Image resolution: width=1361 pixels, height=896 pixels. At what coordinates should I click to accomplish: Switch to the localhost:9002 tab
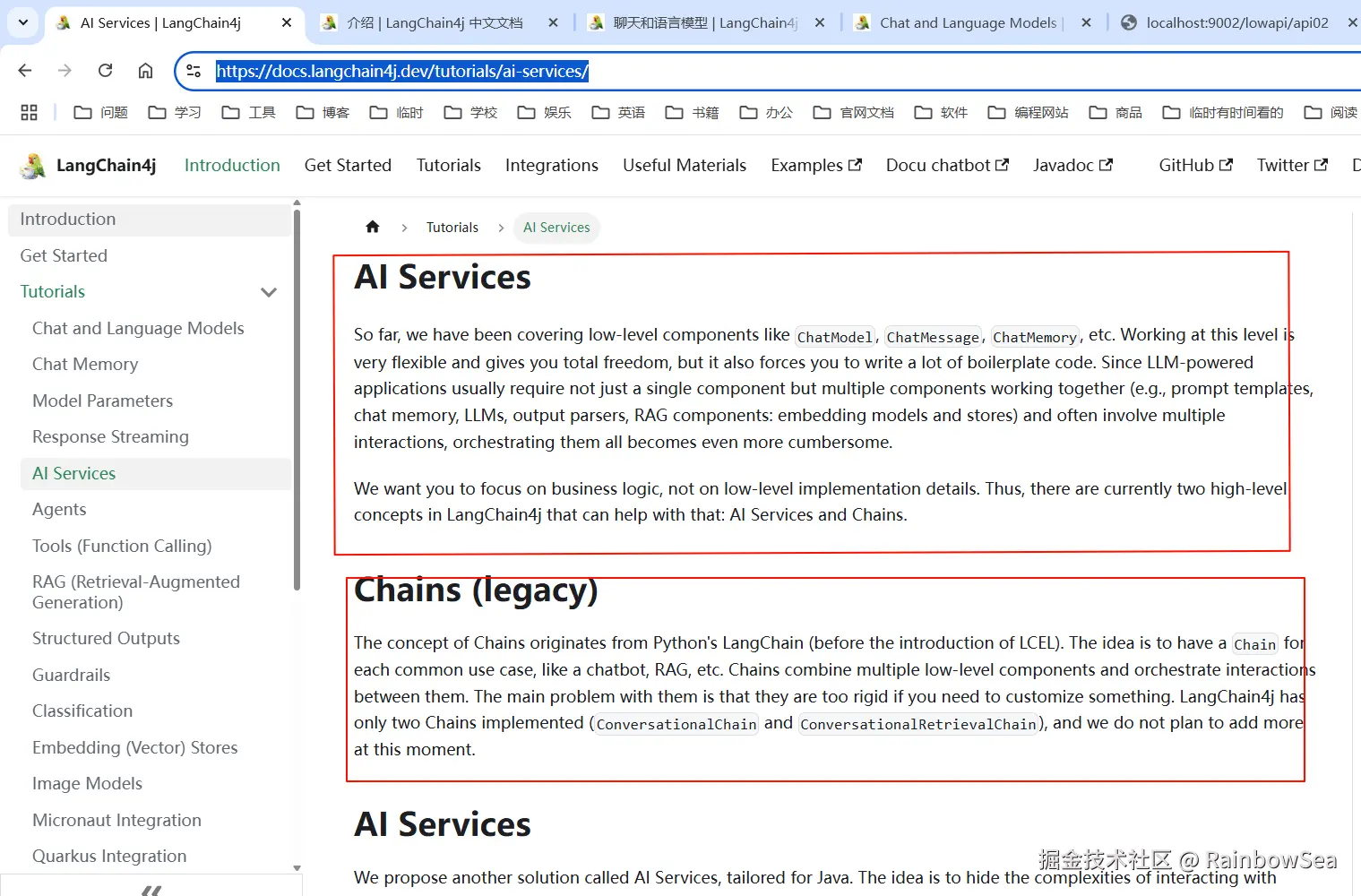click(1236, 22)
